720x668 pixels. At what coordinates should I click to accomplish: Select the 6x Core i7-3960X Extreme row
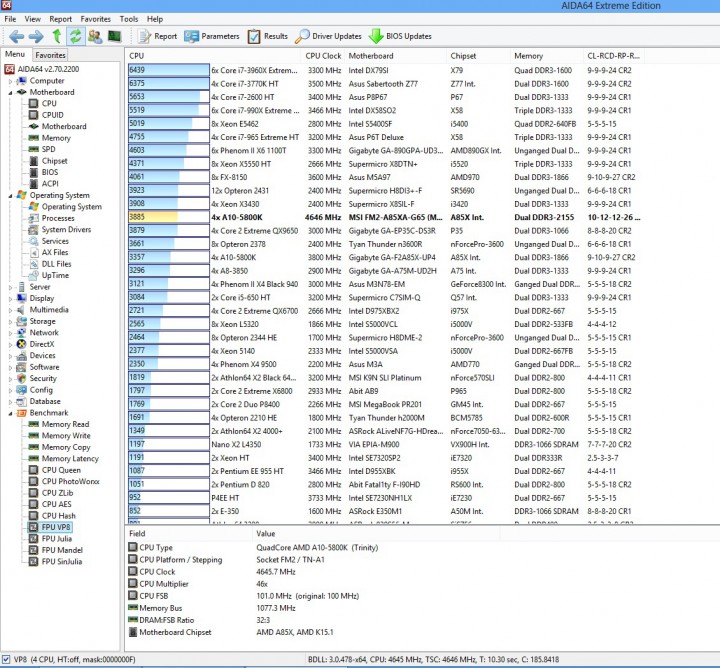pos(385,71)
